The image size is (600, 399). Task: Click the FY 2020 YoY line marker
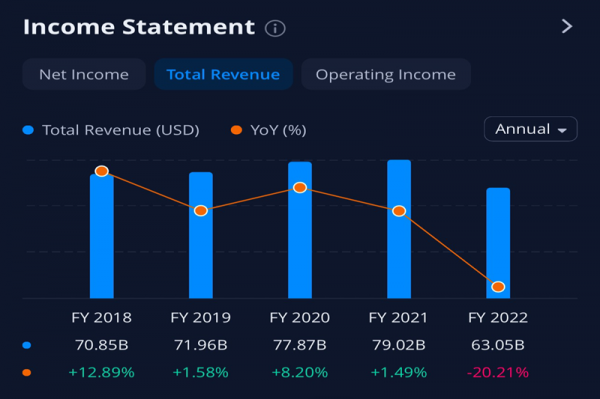pyautogui.click(x=300, y=187)
